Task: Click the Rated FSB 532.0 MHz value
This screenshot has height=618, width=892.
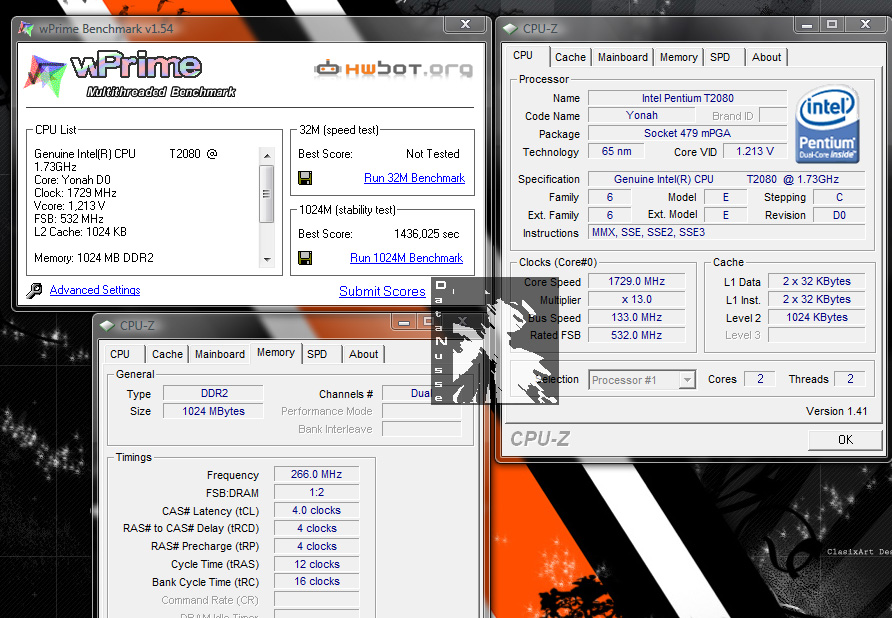Action: 636,335
